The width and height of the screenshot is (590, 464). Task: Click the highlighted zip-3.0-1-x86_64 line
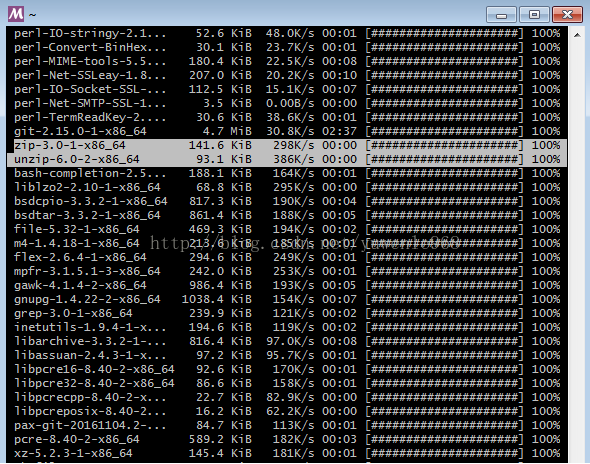[287, 145]
